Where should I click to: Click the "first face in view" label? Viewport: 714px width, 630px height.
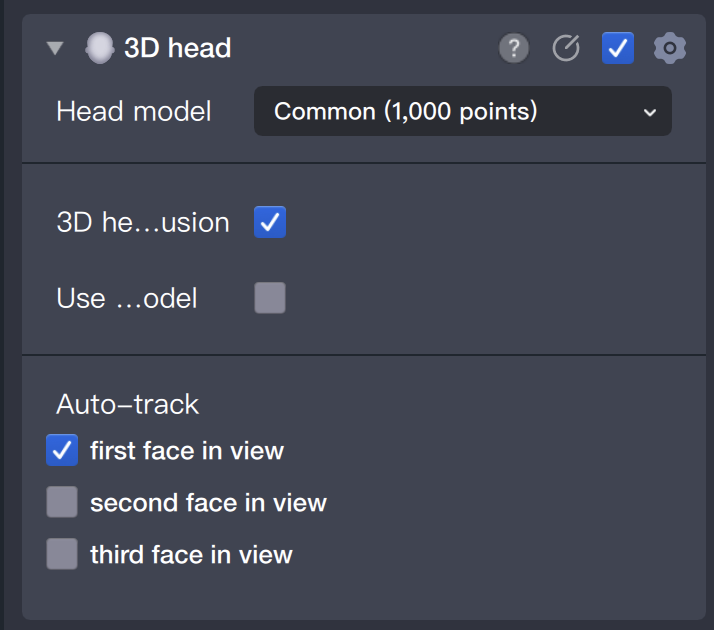(187, 451)
